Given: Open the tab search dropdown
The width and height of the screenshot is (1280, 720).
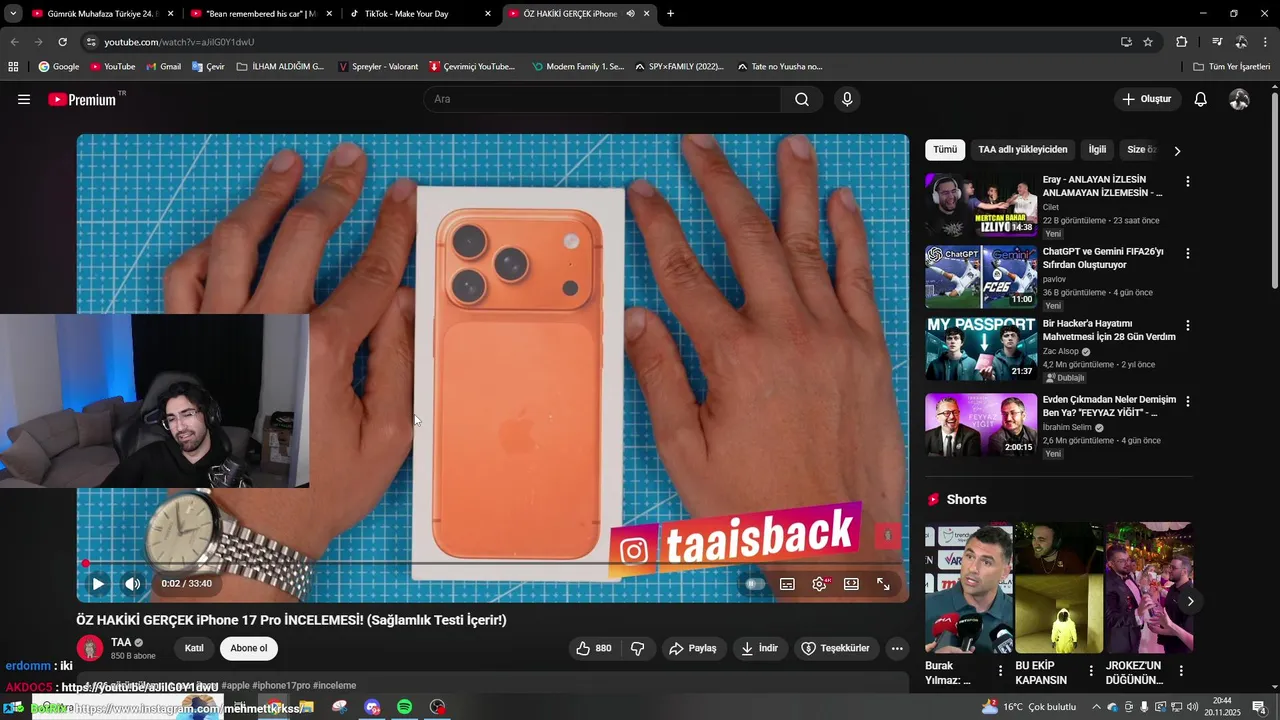Looking at the screenshot, I should click(x=13, y=13).
